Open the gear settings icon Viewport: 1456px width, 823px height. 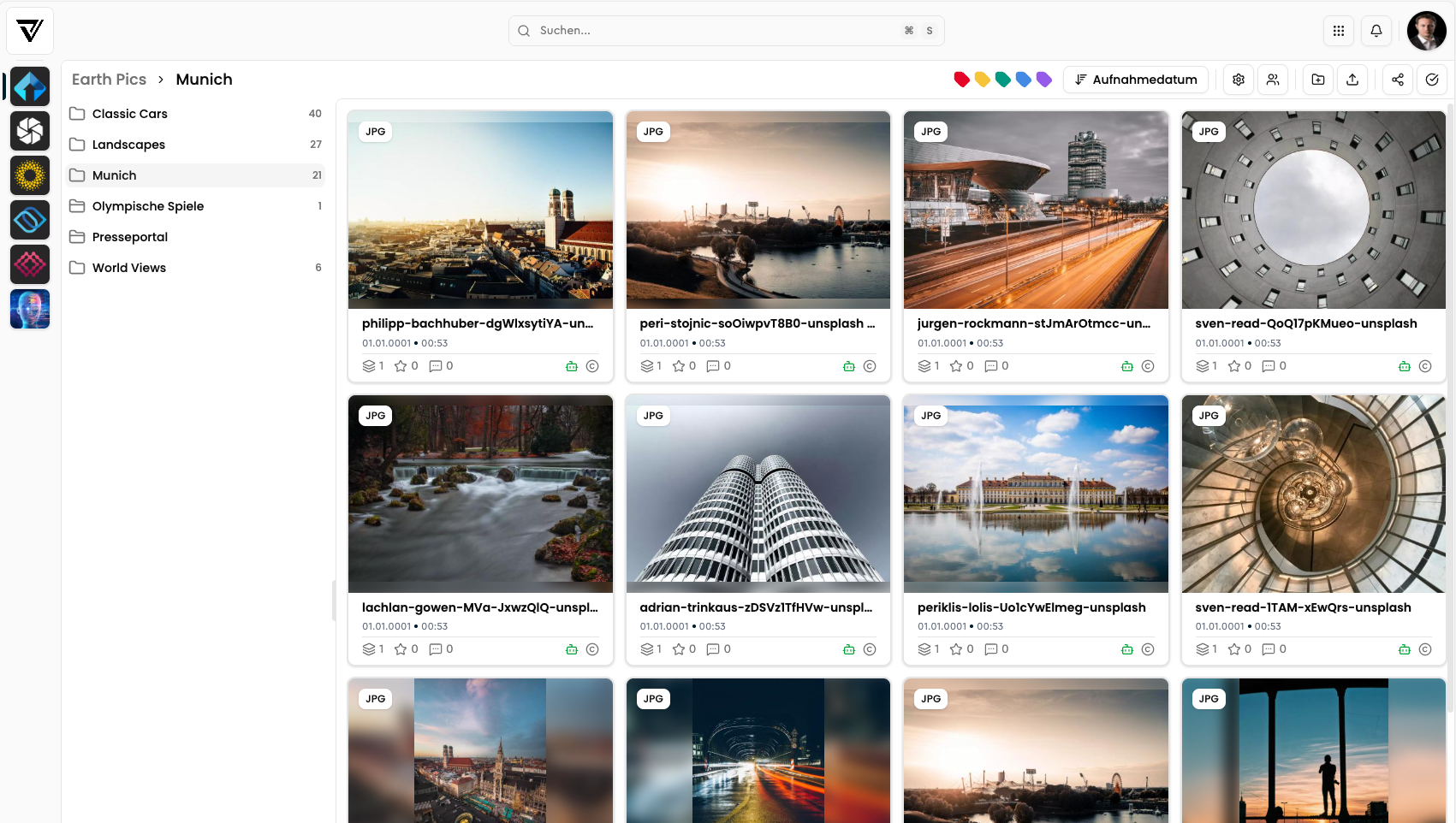[x=1239, y=80]
